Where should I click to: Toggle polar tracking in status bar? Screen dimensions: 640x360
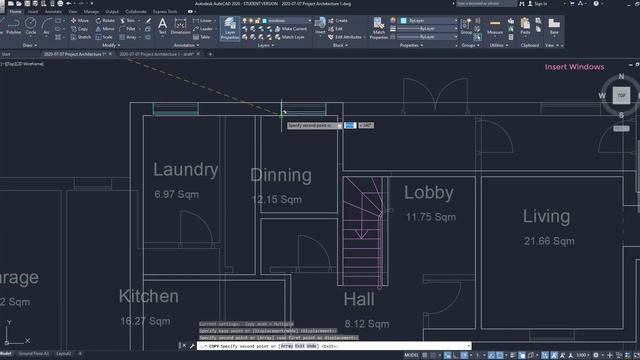464,356
